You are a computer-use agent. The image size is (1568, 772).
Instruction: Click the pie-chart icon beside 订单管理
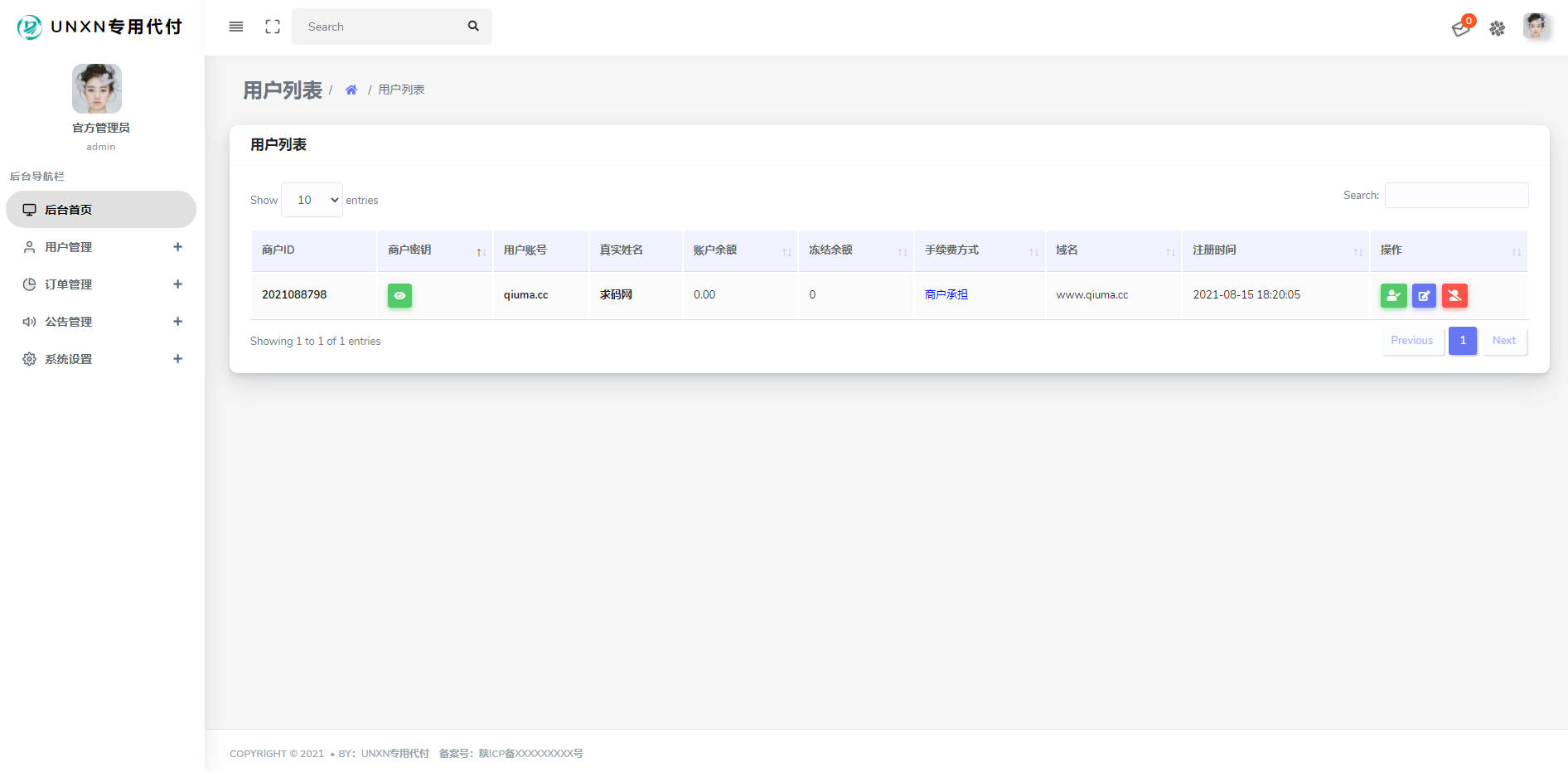pos(29,284)
